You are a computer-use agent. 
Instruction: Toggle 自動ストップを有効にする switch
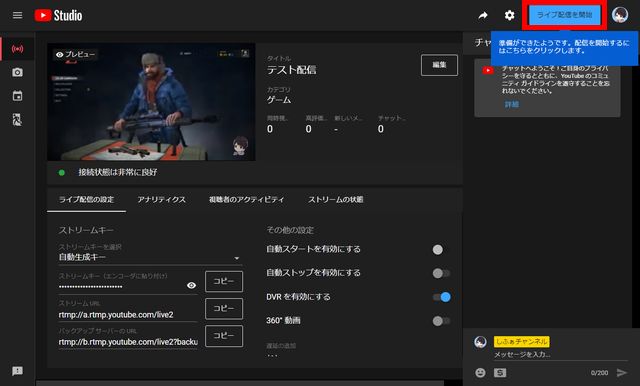pyautogui.click(x=441, y=273)
